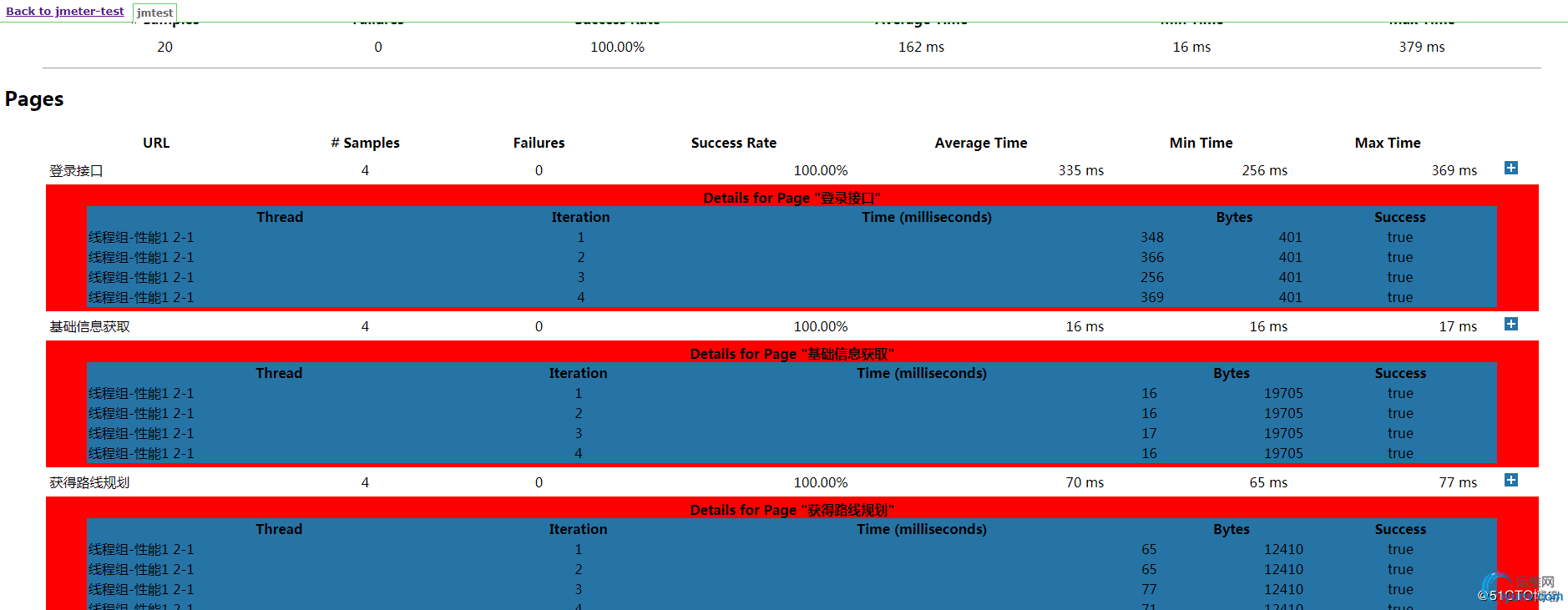The image size is (1568, 610).
Task: Click the 19705 bytes value in iteration 1
Action: (1283, 393)
